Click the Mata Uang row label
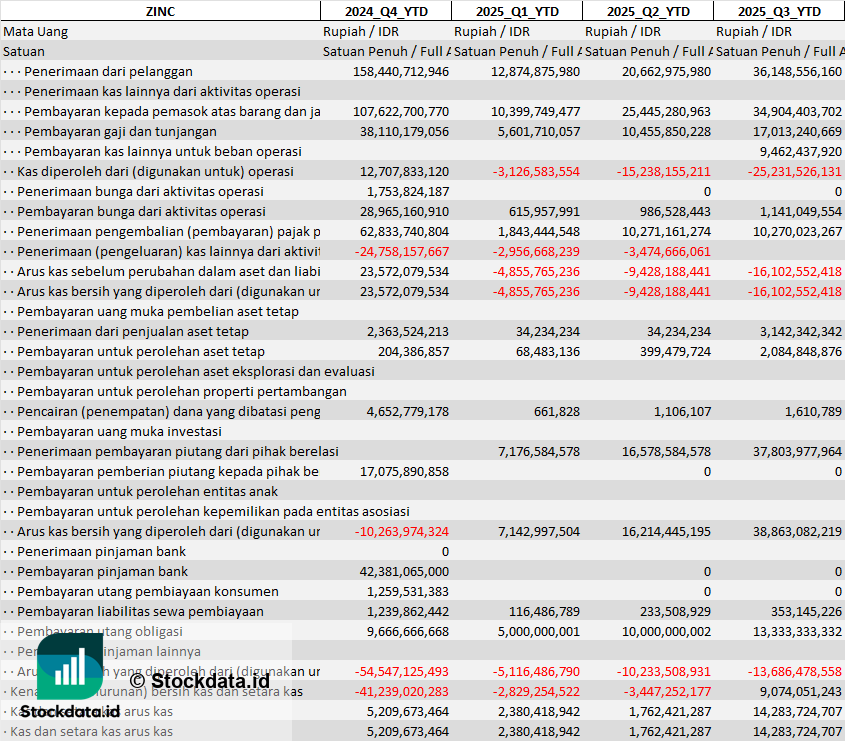This screenshot has width=845, height=741. pyautogui.click(x=36, y=32)
